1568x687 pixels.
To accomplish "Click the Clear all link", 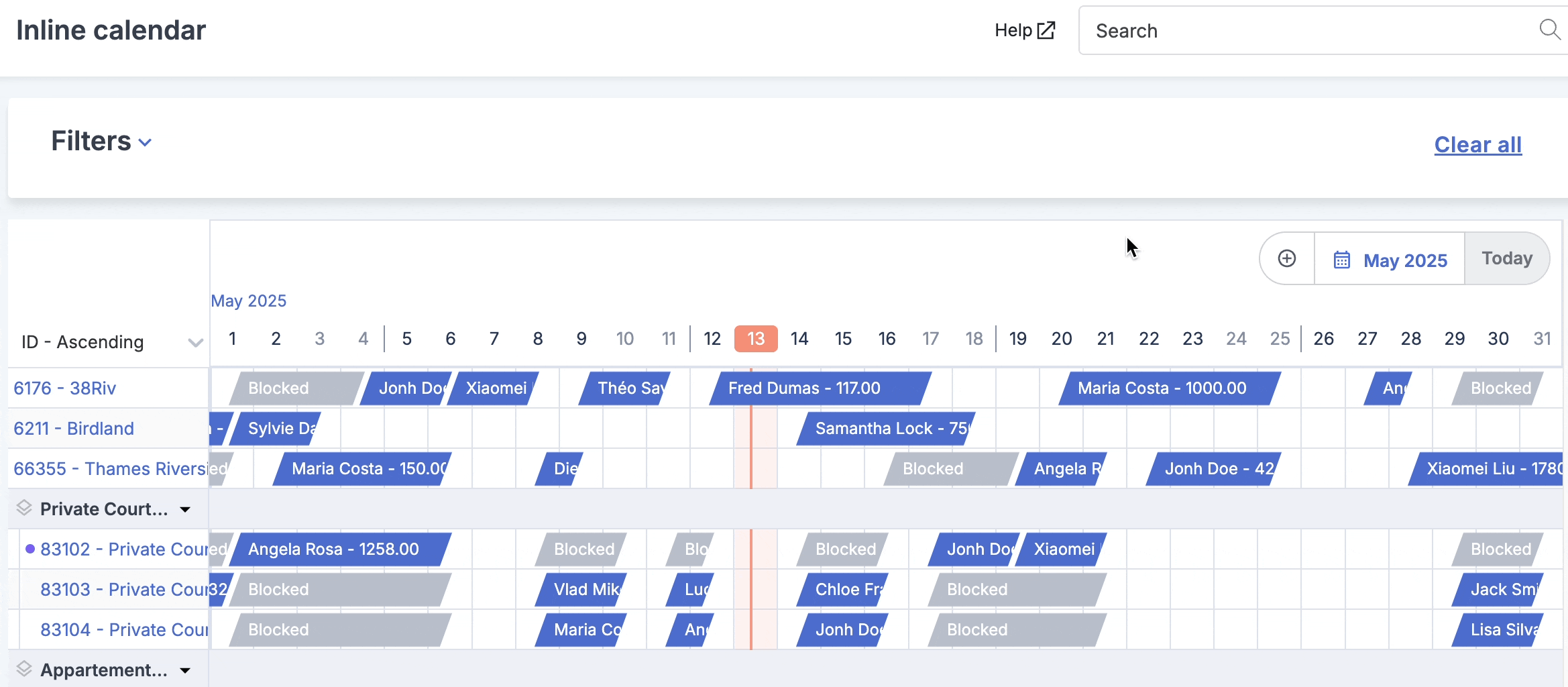I will pos(1478,145).
